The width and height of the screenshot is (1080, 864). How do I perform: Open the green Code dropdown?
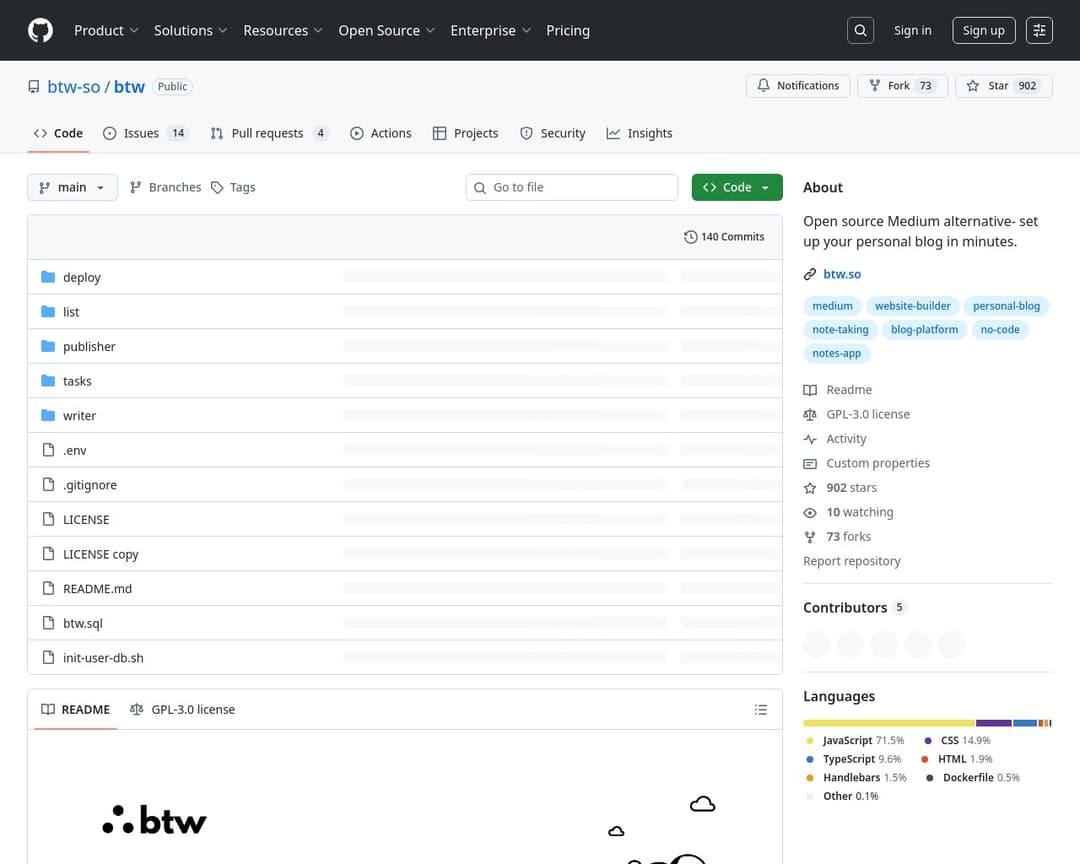736,187
